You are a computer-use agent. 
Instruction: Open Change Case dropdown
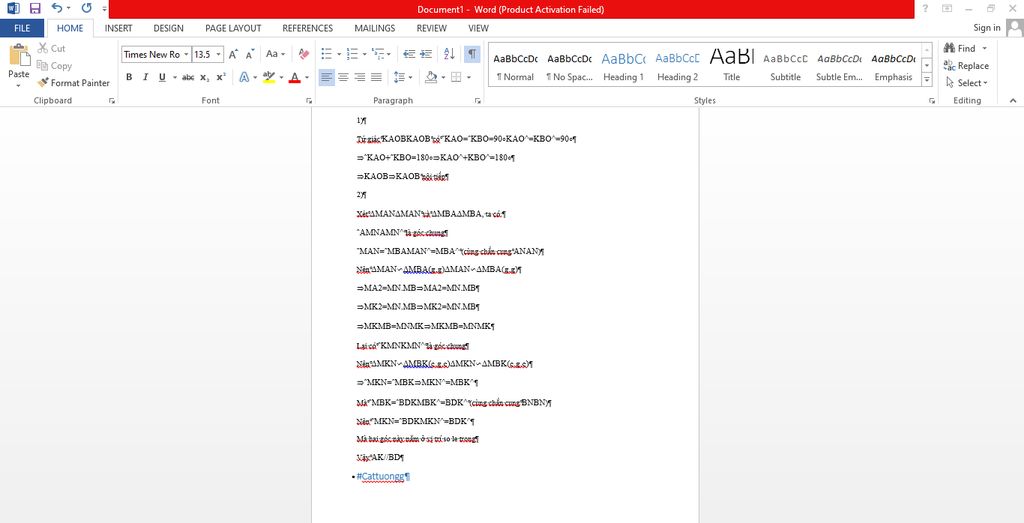coord(276,54)
